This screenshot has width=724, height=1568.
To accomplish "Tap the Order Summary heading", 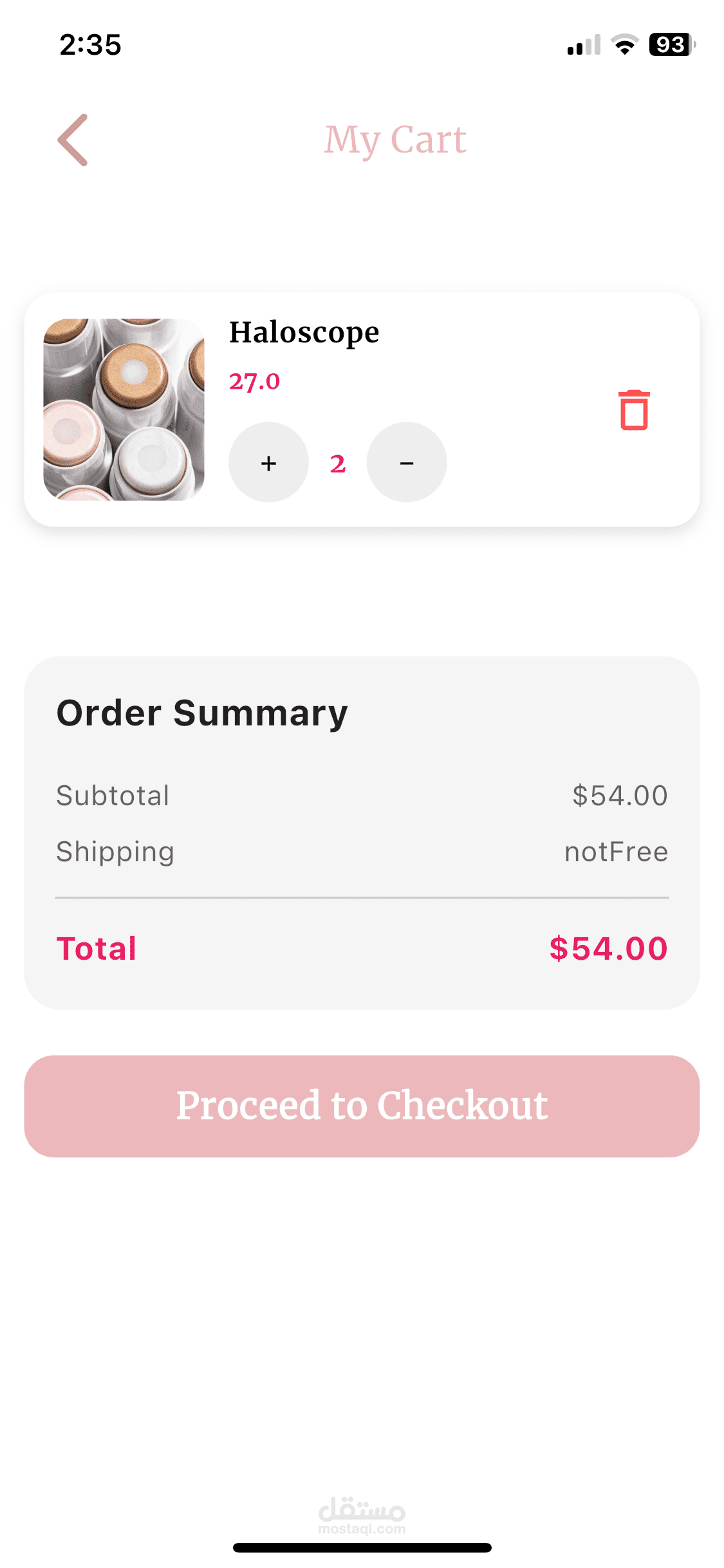I will click(202, 713).
